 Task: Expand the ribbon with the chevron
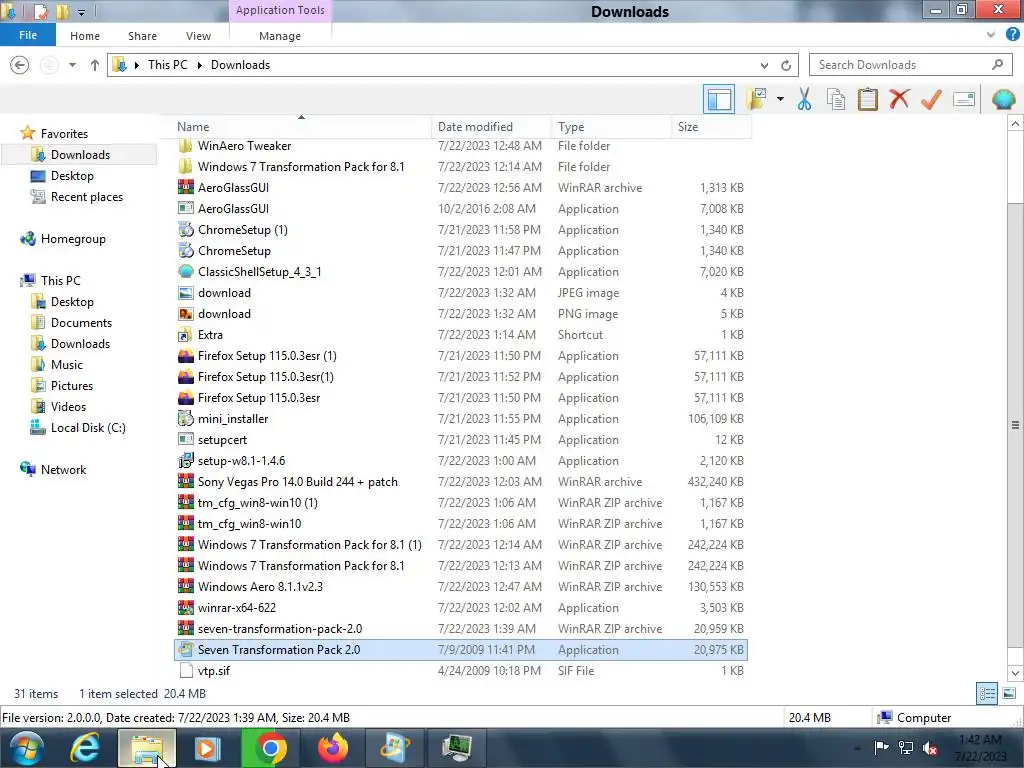coord(991,35)
